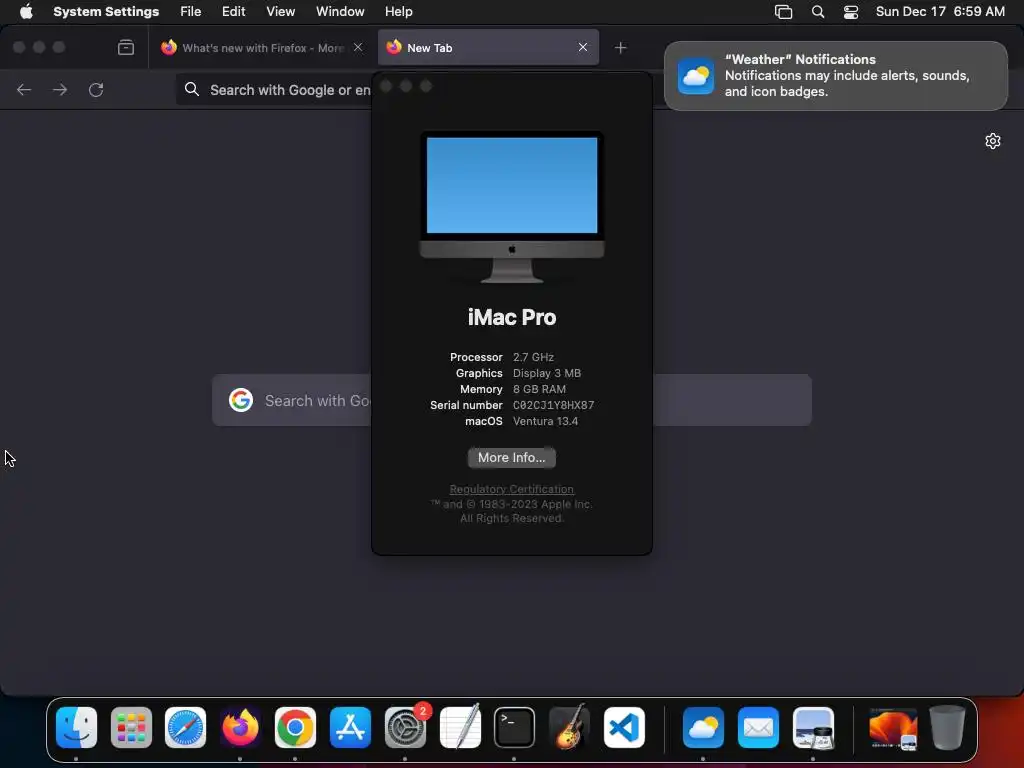This screenshot has height=768, width=1024.
Task: Open a new Firefox tab with plus button
Action: [620, 48]
